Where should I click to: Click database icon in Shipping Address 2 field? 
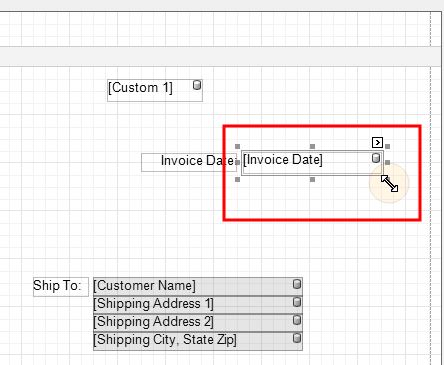coord(297,320)
